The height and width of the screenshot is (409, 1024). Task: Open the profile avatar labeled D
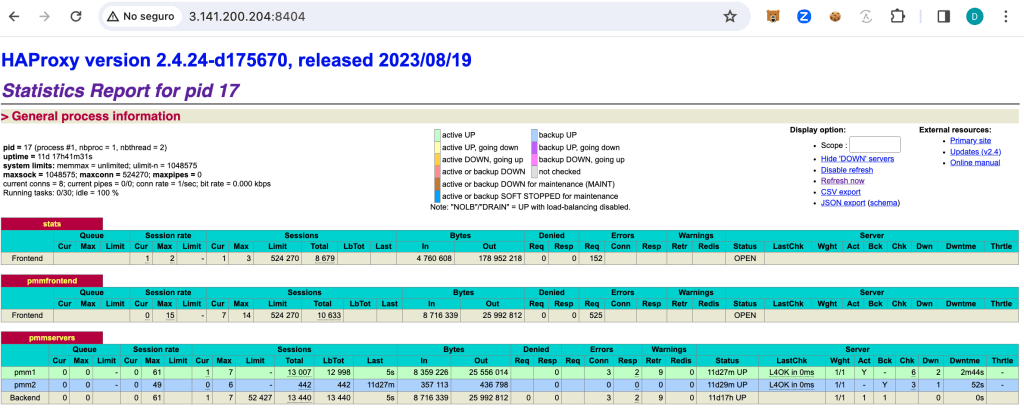click(974, 17)
